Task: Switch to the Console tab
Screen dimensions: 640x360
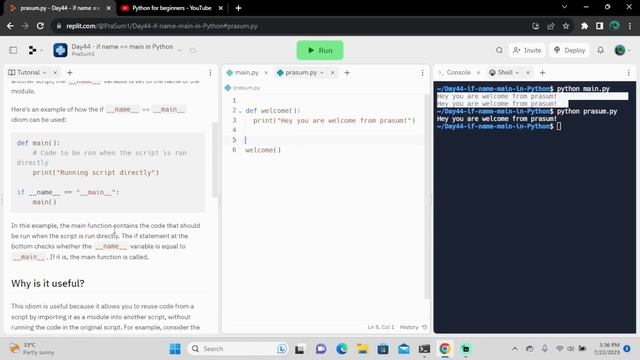Action: point(454,72)
